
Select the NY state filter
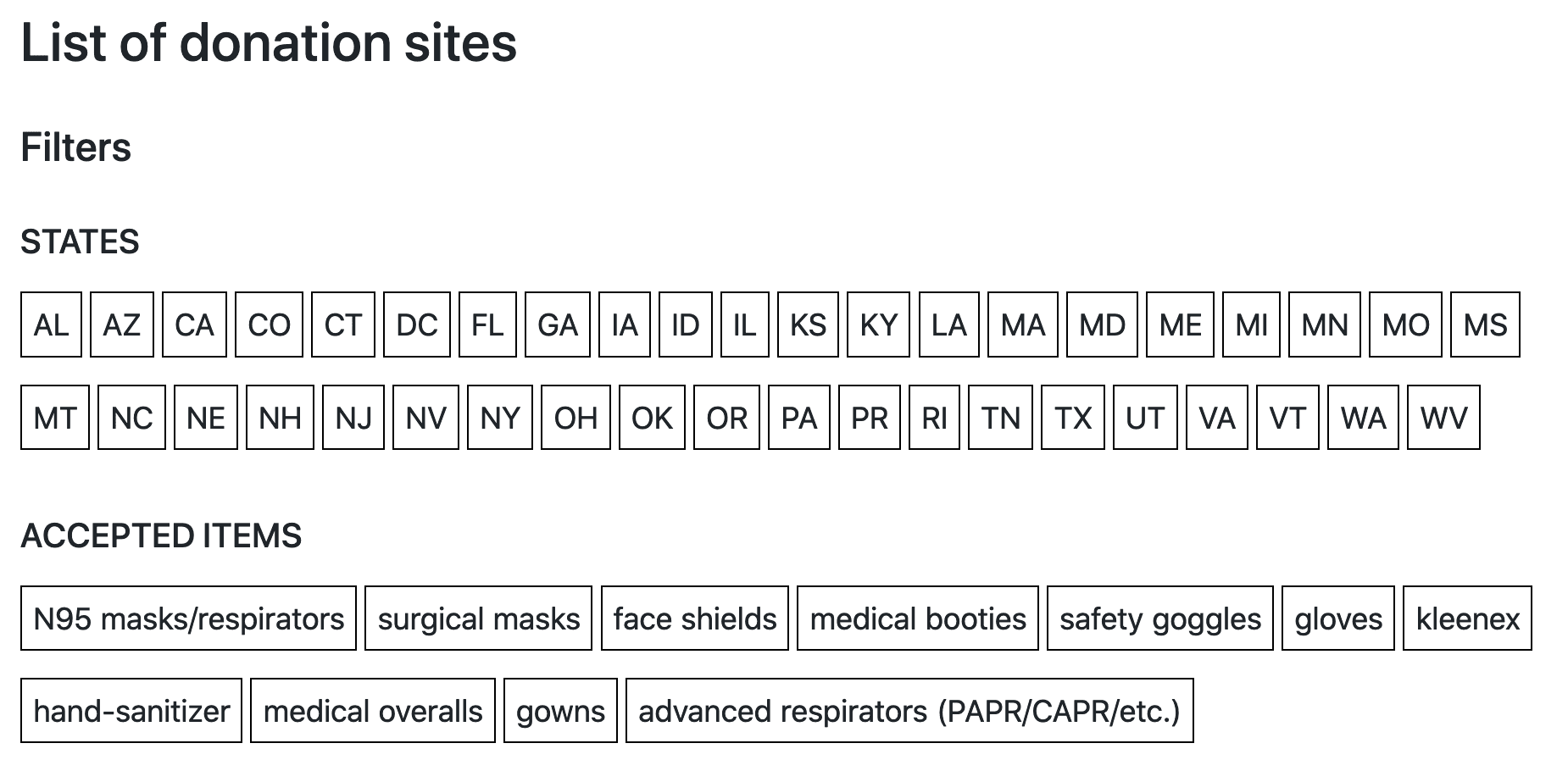500,418
